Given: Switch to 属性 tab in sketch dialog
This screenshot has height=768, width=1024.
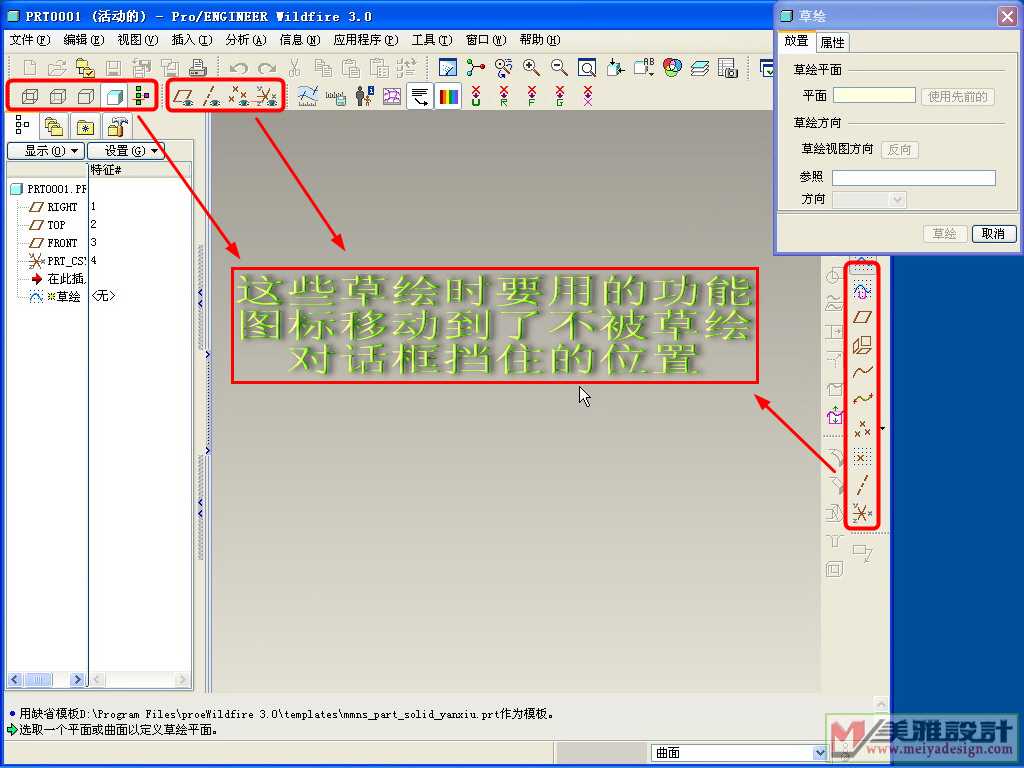Looking at the screenshot, I should (832, 42).
